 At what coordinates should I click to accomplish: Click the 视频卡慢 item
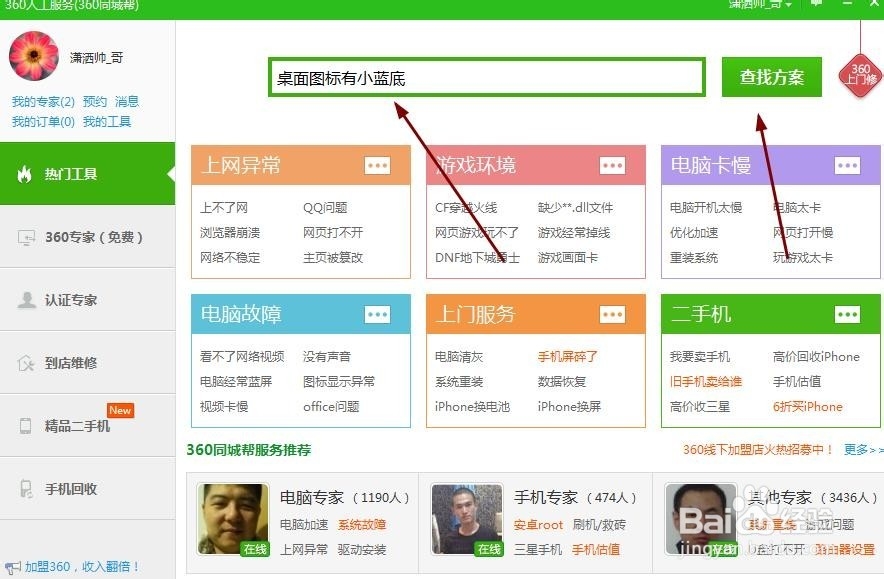[x=224, y=406]
